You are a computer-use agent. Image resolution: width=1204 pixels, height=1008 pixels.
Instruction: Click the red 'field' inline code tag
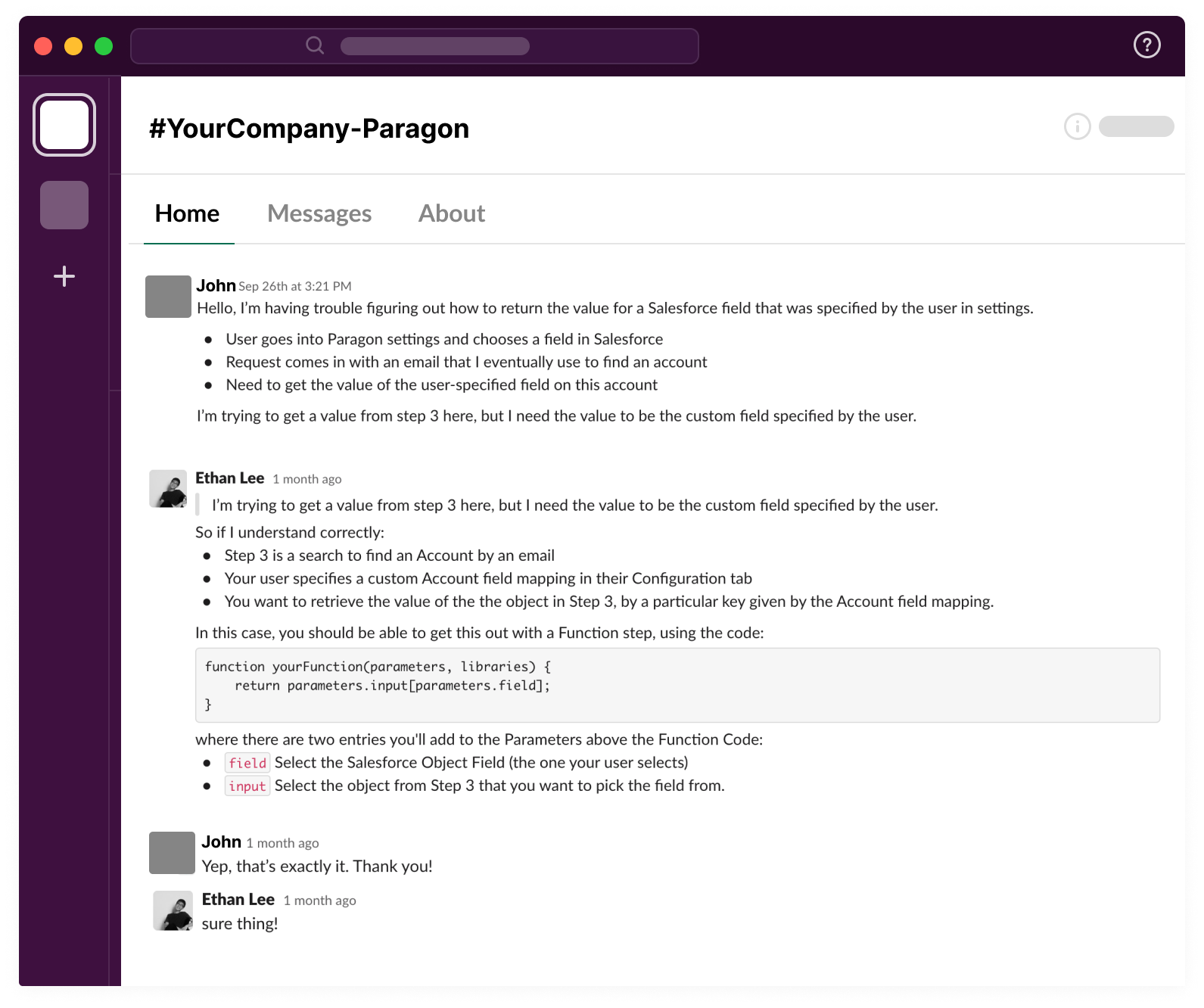247,763
